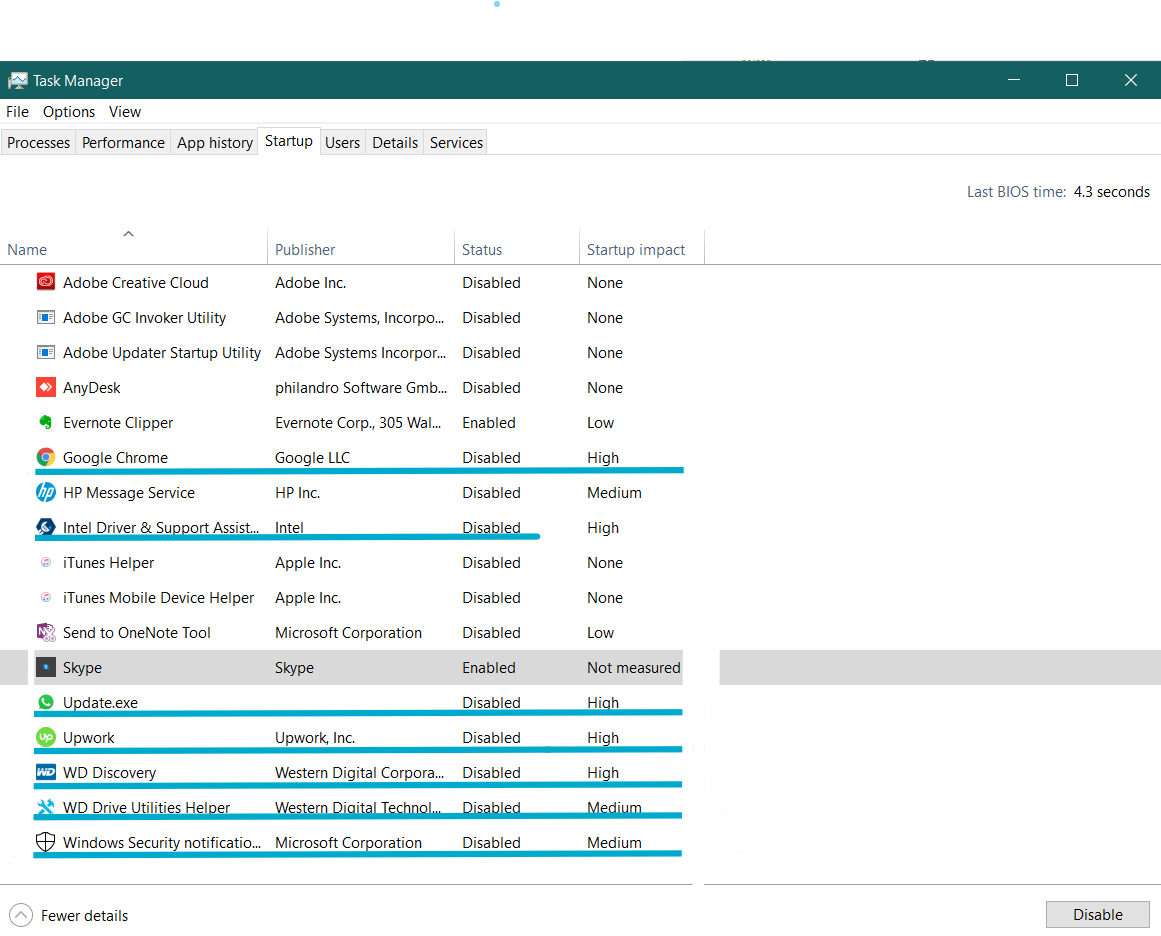The image size is (1161, 936).
Task: Click the WD Discovery icon
Action: coord(45,772)
